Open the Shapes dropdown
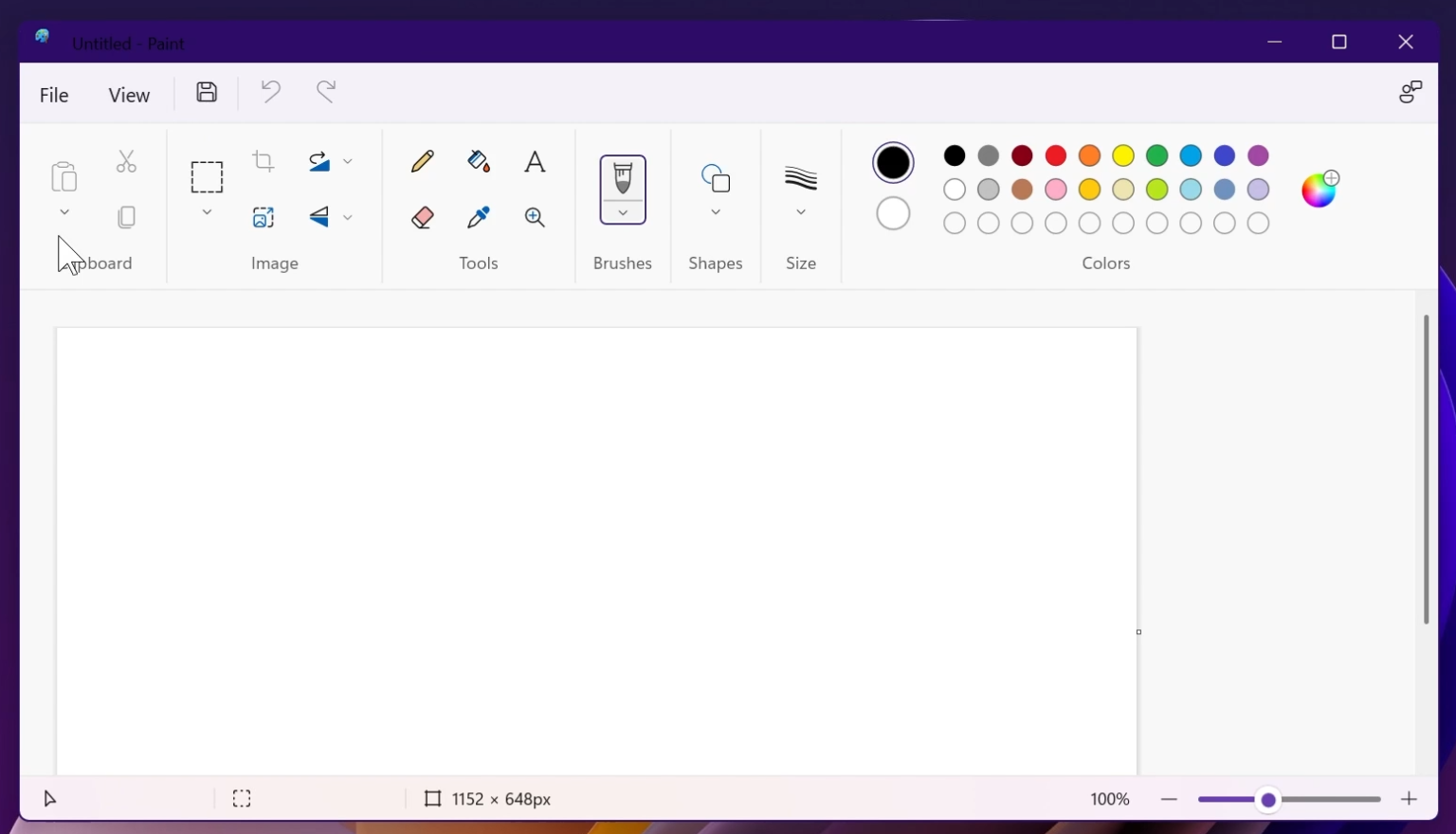This screenshot has width=1456, height=834. point(716,212)
